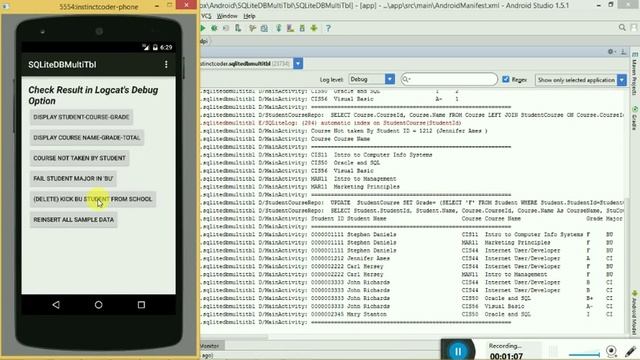The height and width of the screenshot is (360, 640).
Task: Click the Carl Hersey MAN11 Intro to Management row
Action: click(407, 274)
